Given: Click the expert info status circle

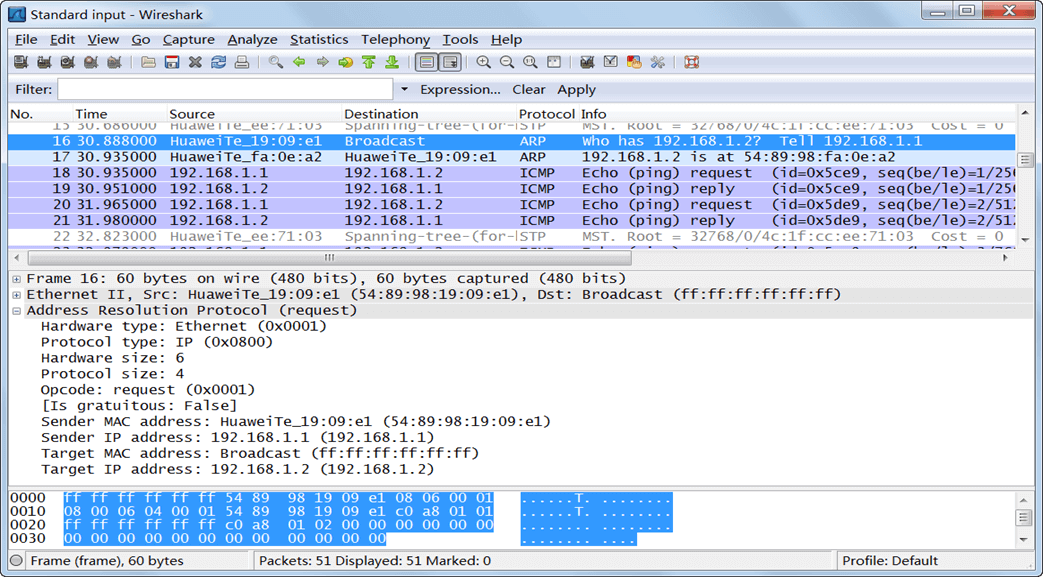Looking at the screenshot, I should [x=17, y=560].
